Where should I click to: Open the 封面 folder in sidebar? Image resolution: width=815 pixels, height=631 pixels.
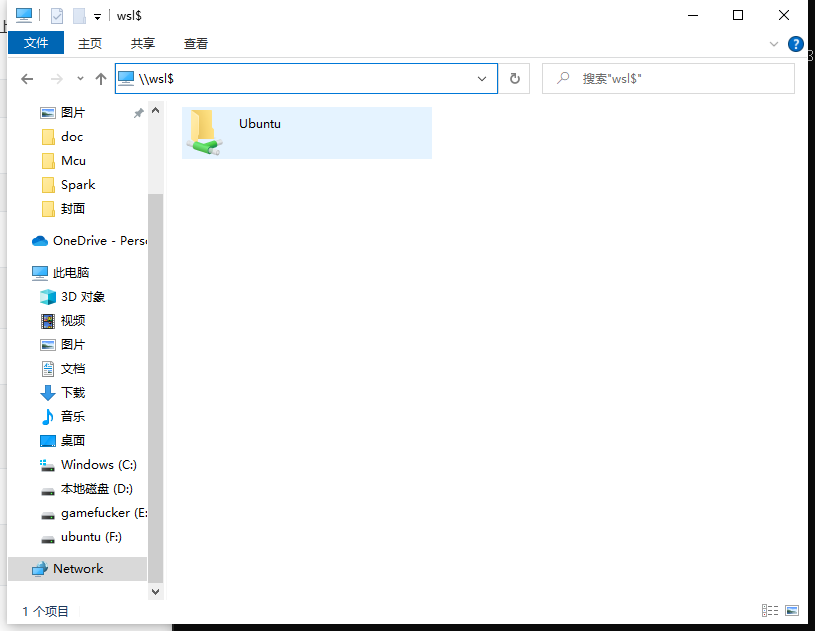coord(73,208)
